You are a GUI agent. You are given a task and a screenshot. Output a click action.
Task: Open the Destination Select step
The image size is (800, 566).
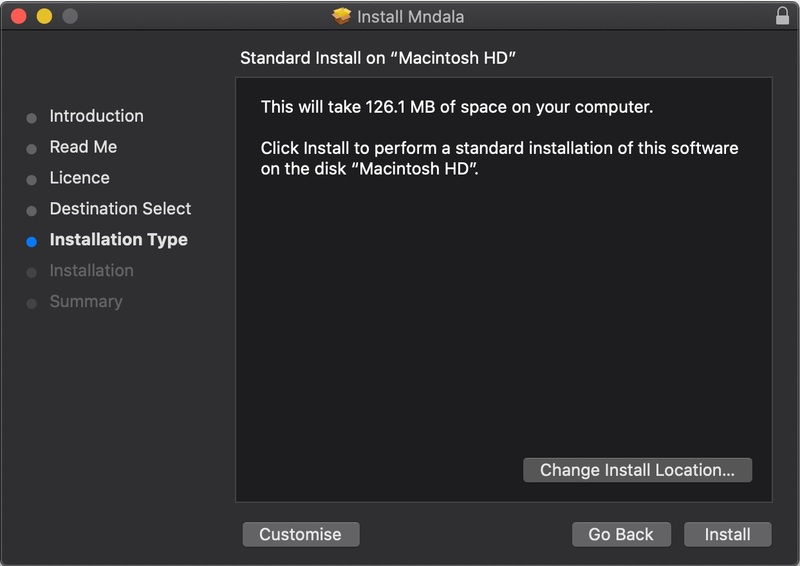(120, 209)
